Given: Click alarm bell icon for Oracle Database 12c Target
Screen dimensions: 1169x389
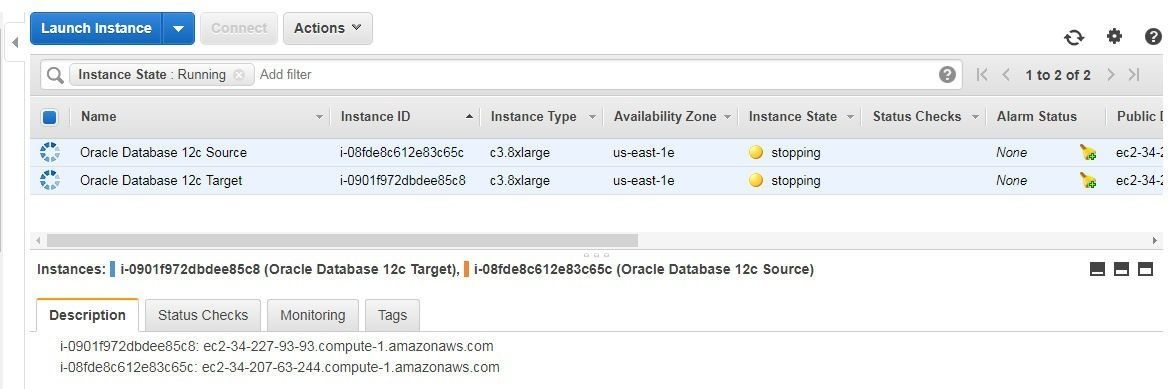Looking at the screenshot, I should pyautogui.click(x=1088, y=180).
